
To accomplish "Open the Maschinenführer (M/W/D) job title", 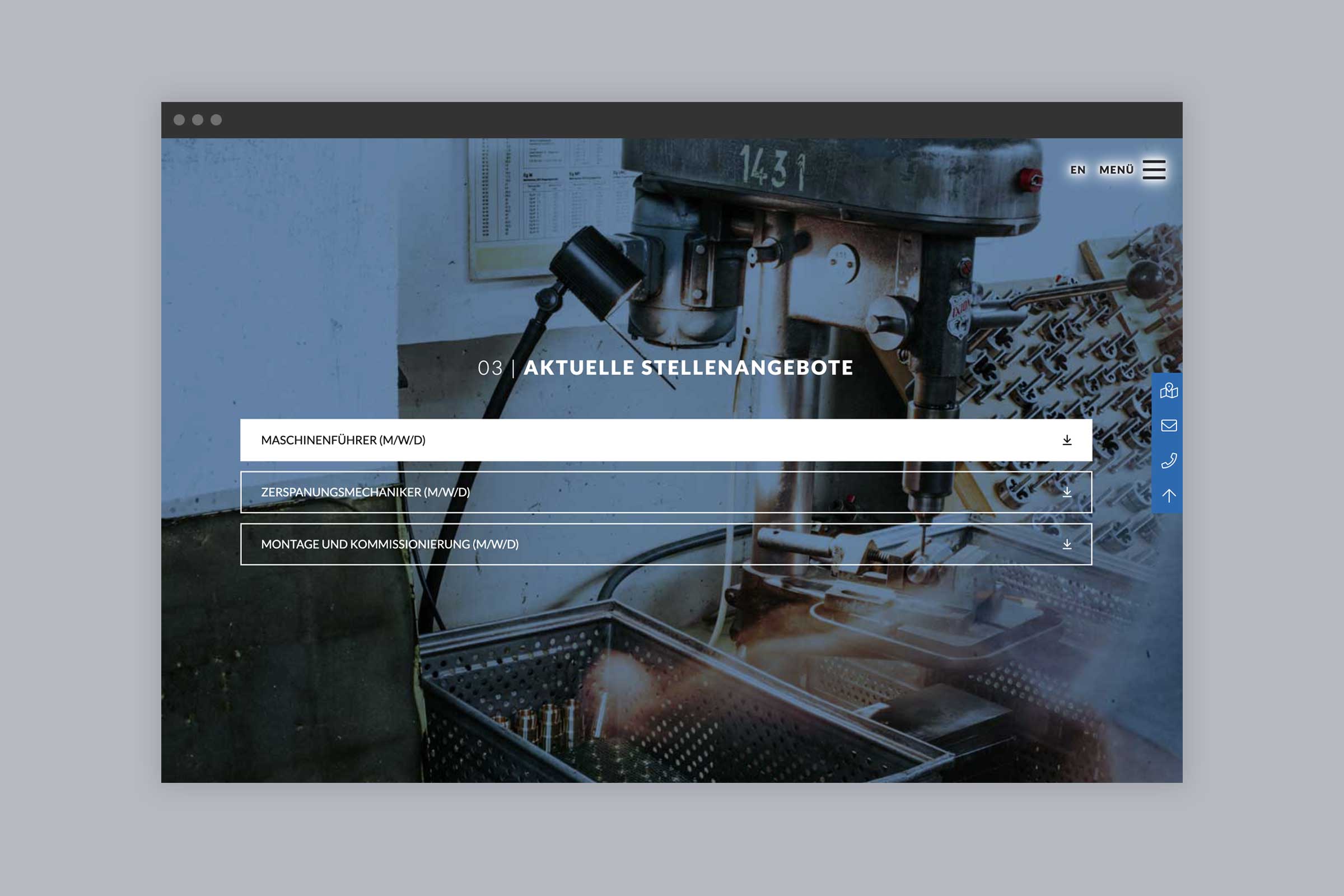I will point(343,440).
